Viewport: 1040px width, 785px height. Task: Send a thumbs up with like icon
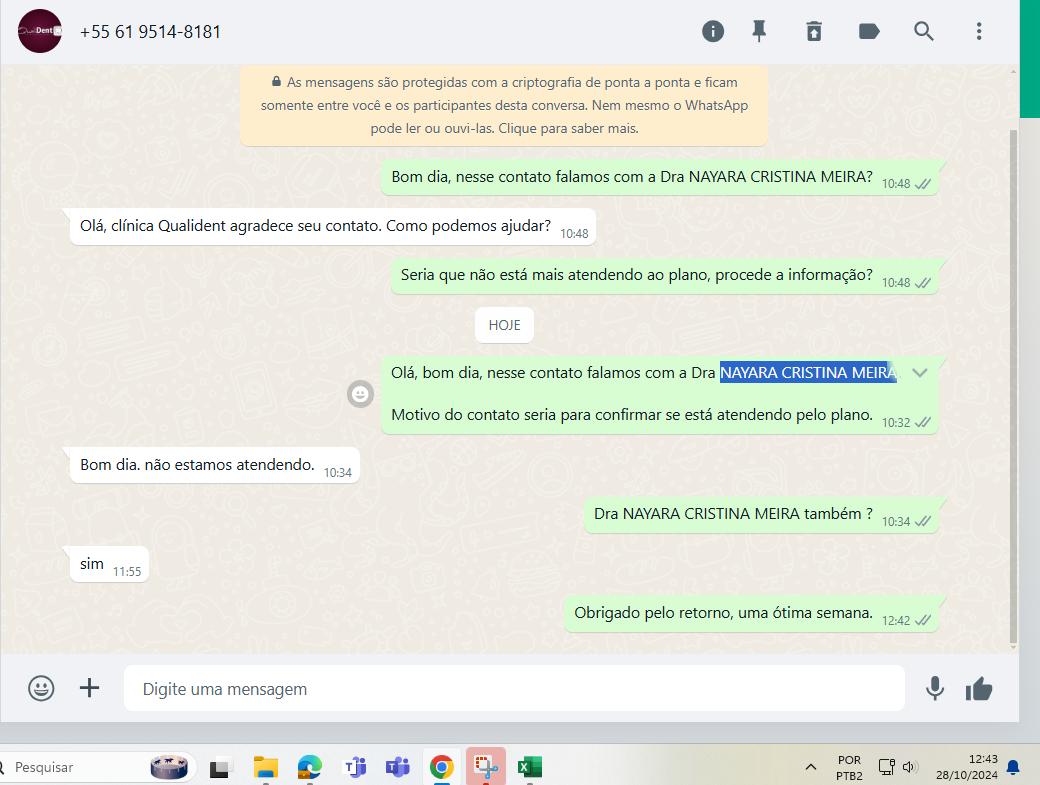[979, 689]
